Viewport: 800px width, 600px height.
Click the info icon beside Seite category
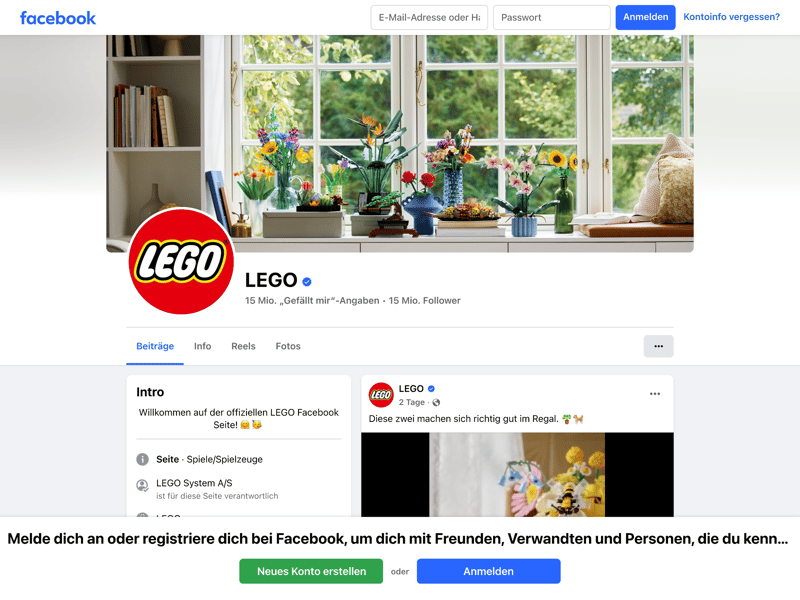[142, 459]
